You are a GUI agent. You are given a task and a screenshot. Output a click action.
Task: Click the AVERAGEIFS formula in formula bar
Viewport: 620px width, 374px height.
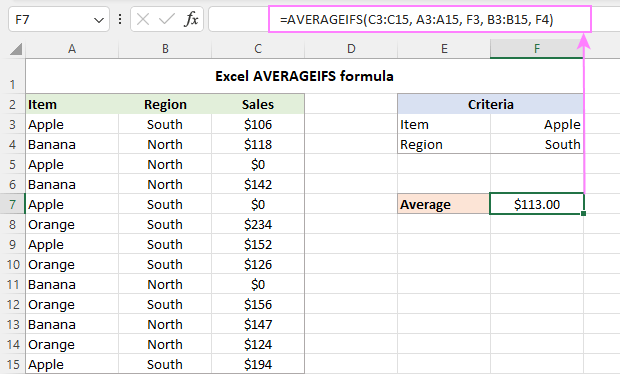[416, 19]
